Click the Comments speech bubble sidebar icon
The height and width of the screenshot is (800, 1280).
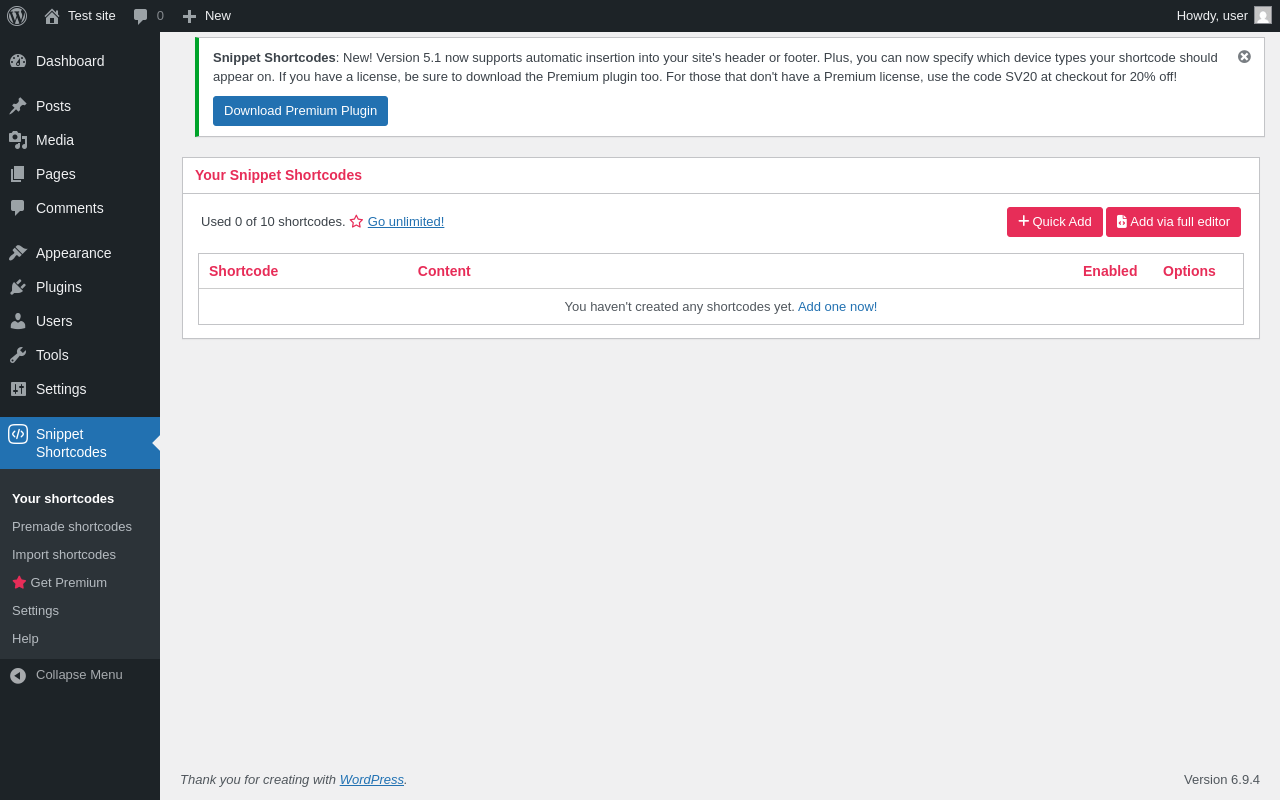18,208
